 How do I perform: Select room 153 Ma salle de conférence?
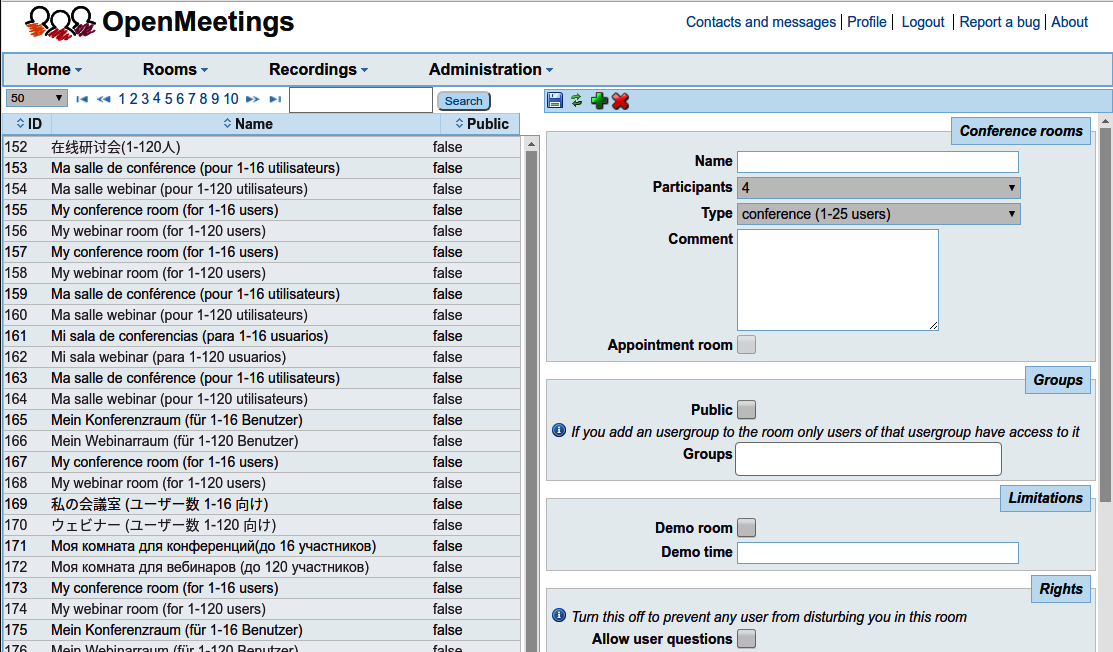click(x=261, y=168)
